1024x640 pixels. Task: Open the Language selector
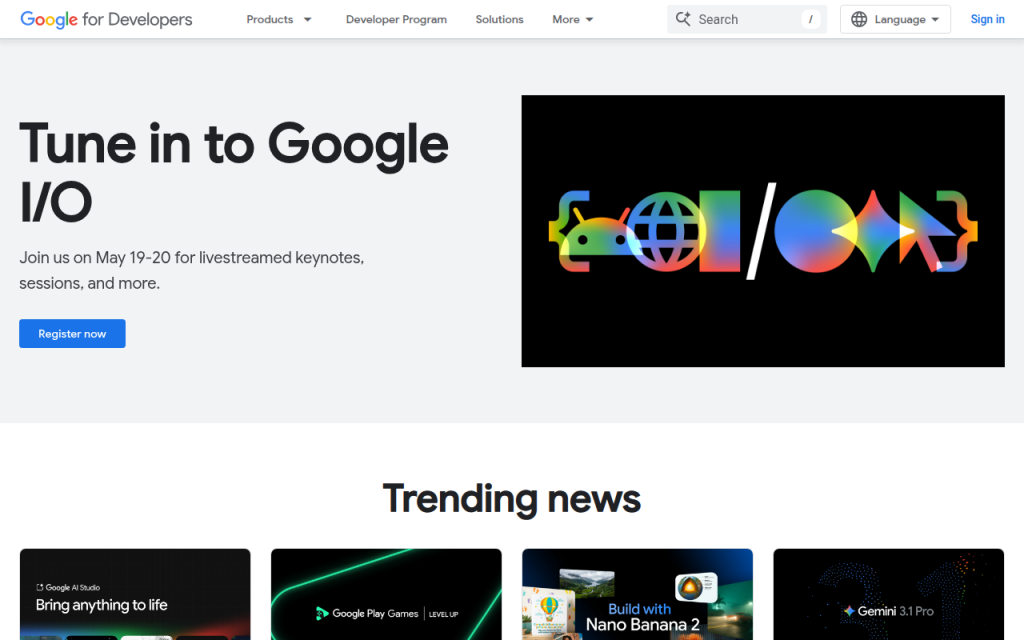tap(895, 19)
